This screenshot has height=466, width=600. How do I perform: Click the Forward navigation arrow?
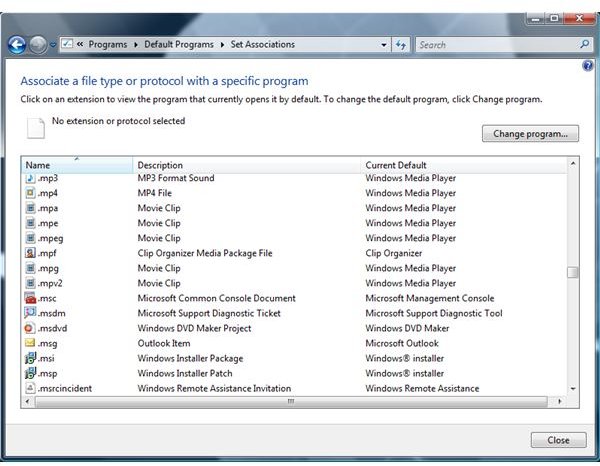coord(38,45)
